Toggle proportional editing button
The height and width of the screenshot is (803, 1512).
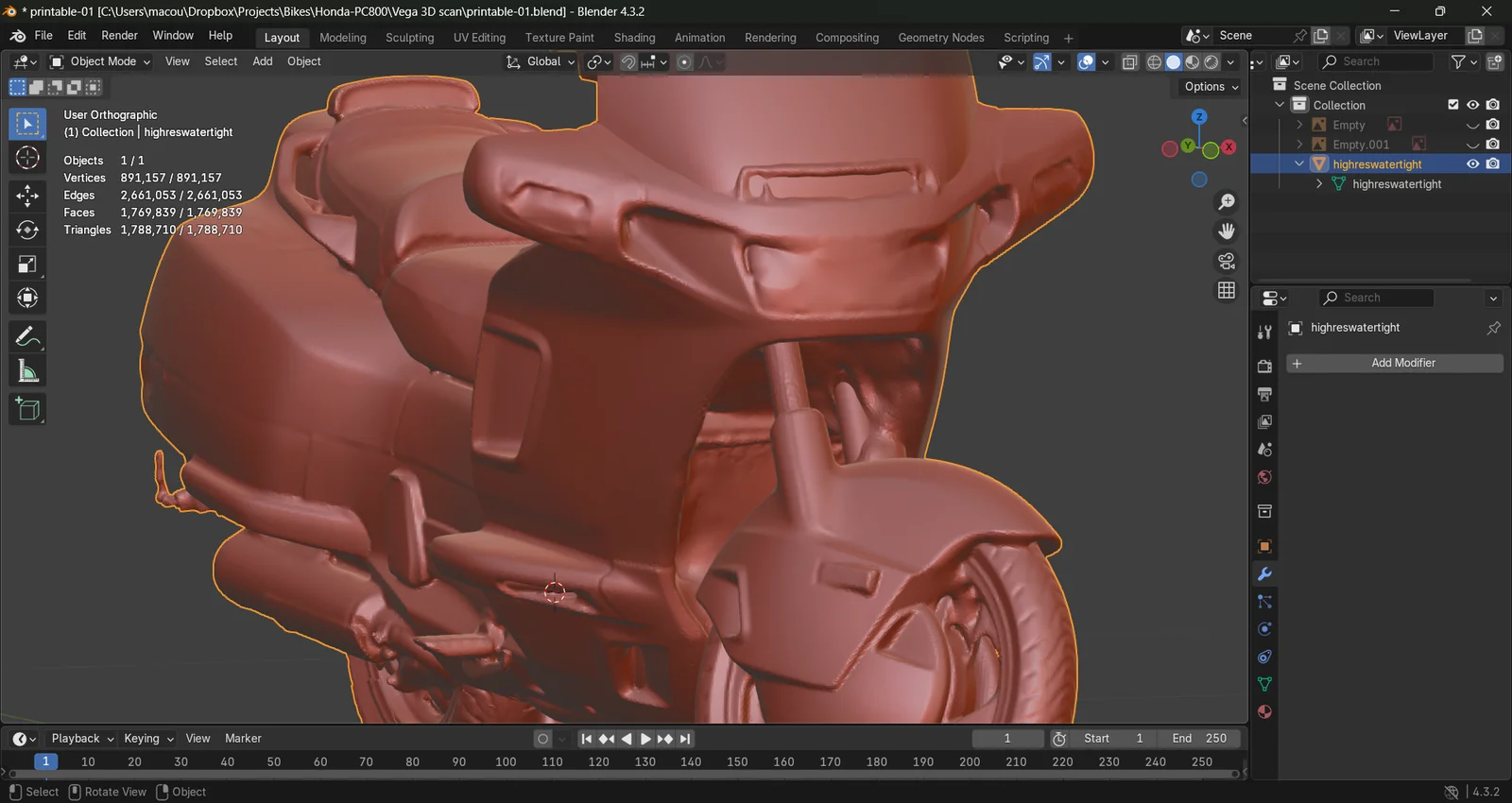coord(684,62)
